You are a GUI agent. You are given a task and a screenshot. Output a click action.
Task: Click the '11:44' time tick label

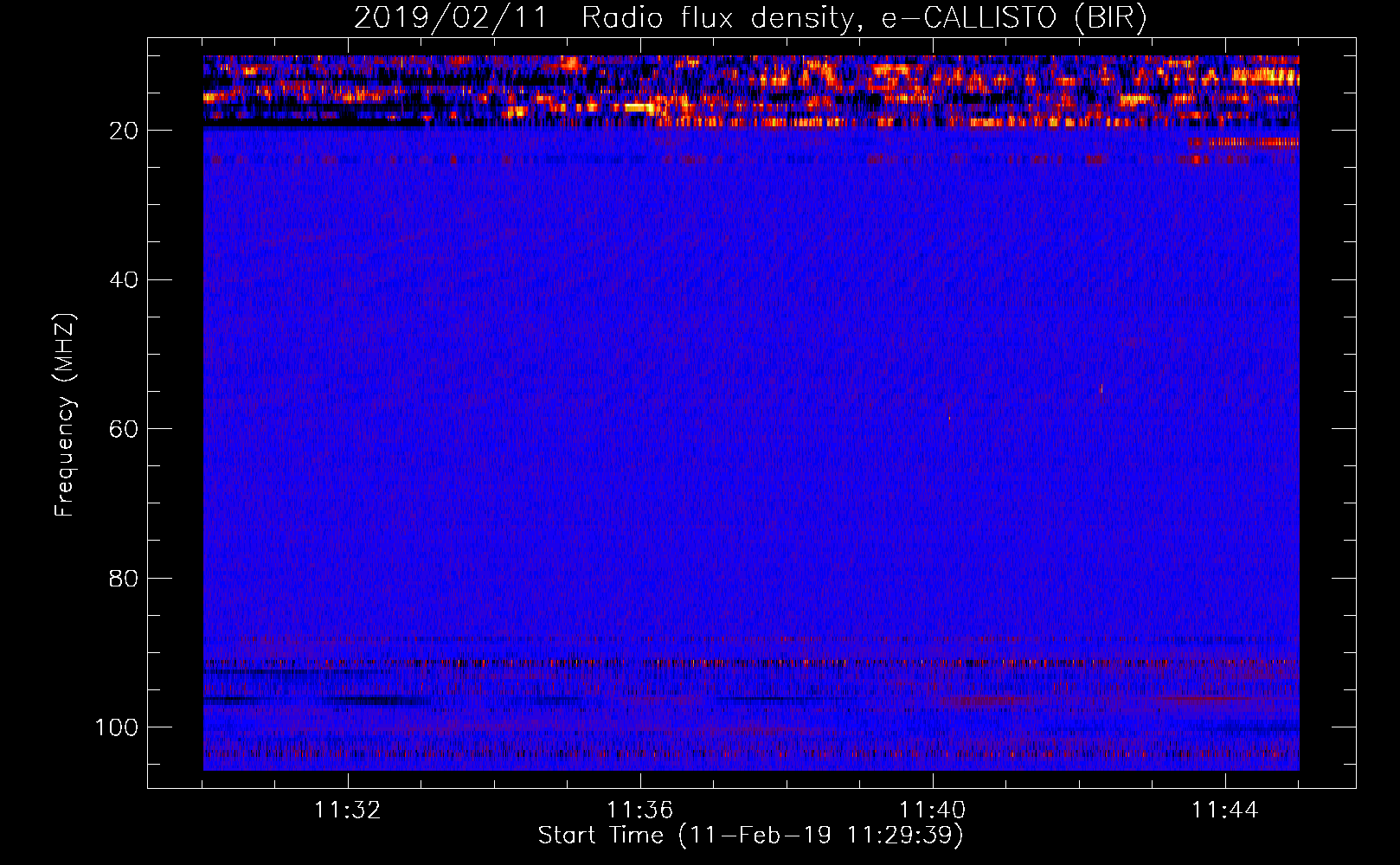1225,811
